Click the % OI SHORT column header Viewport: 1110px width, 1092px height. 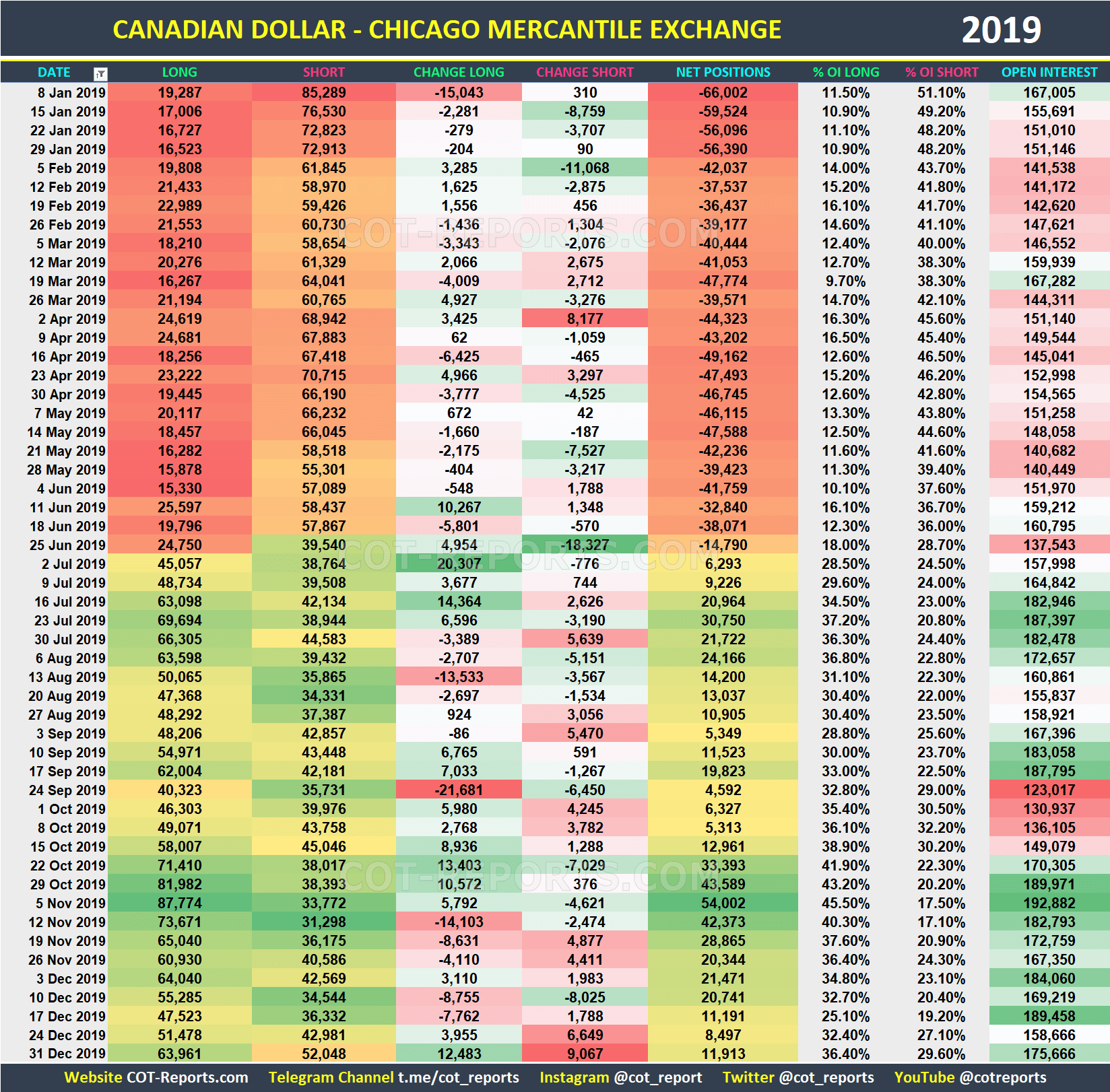click(x=941, y=72)
